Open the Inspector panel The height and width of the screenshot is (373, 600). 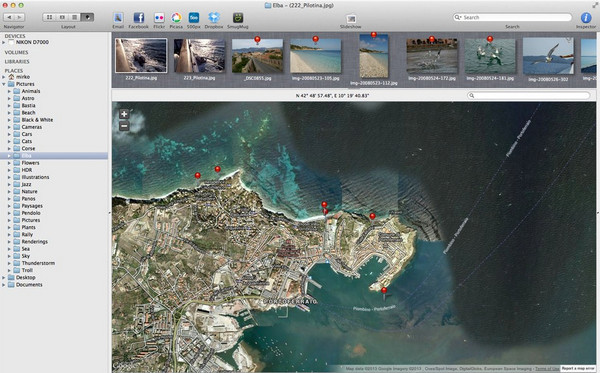[x=586, y=18]
